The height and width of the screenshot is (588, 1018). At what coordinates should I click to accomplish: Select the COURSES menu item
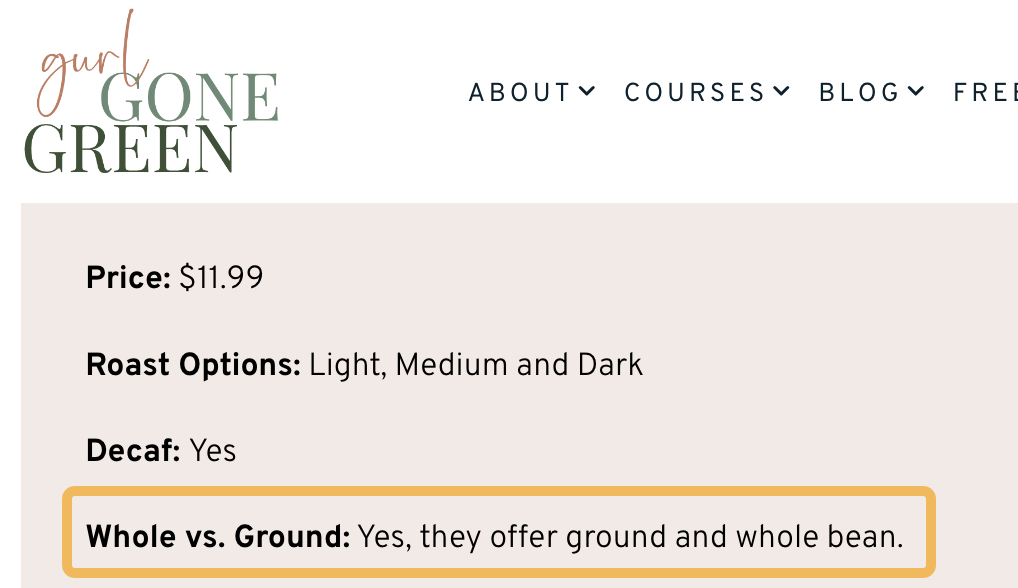point(695,92)
